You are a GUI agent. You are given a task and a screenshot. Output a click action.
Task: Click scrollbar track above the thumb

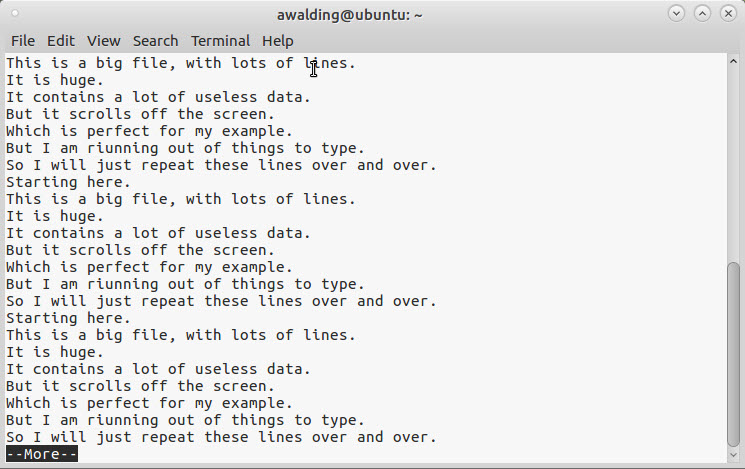click(734, 160)
